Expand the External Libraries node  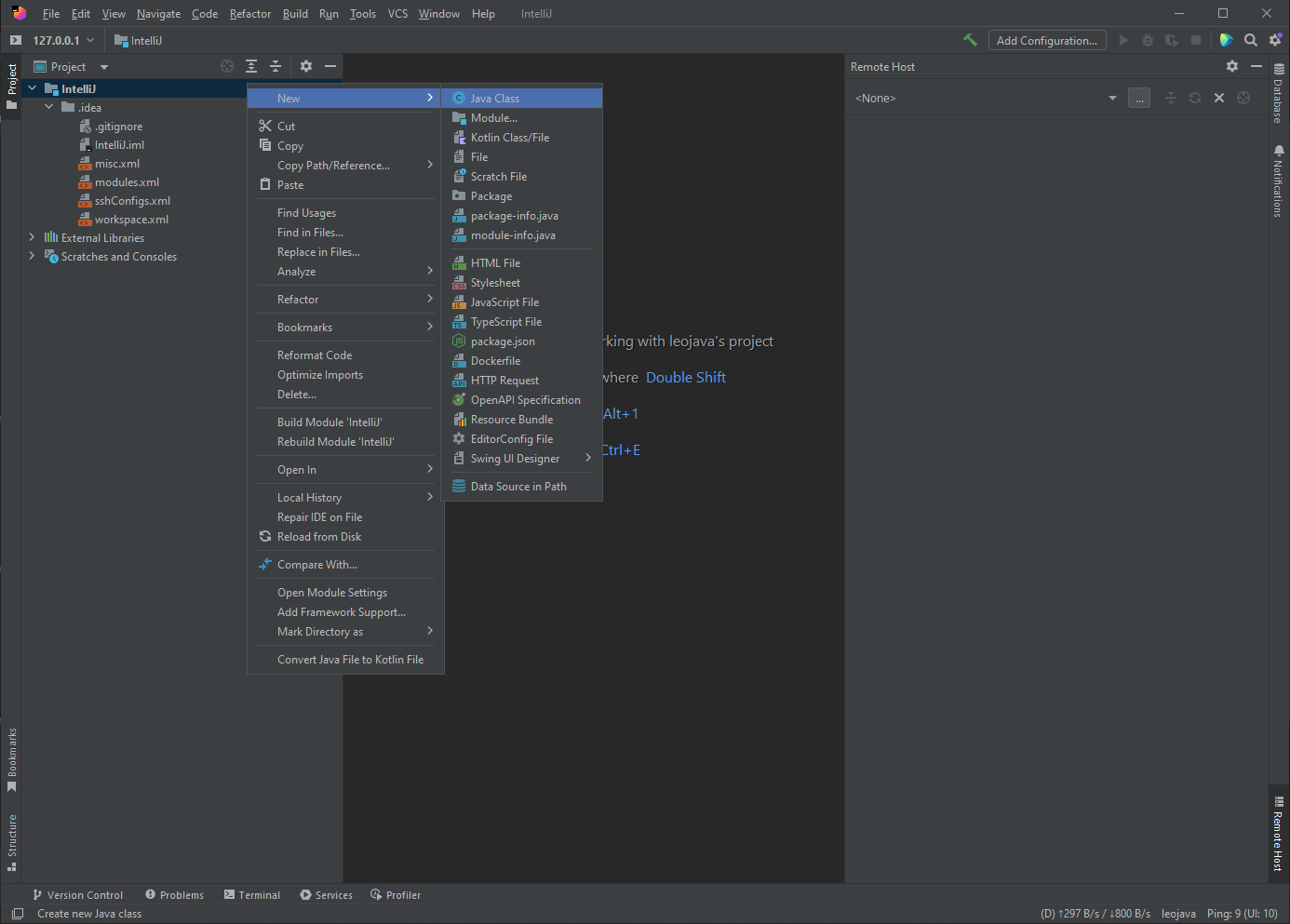coord(33,237)
